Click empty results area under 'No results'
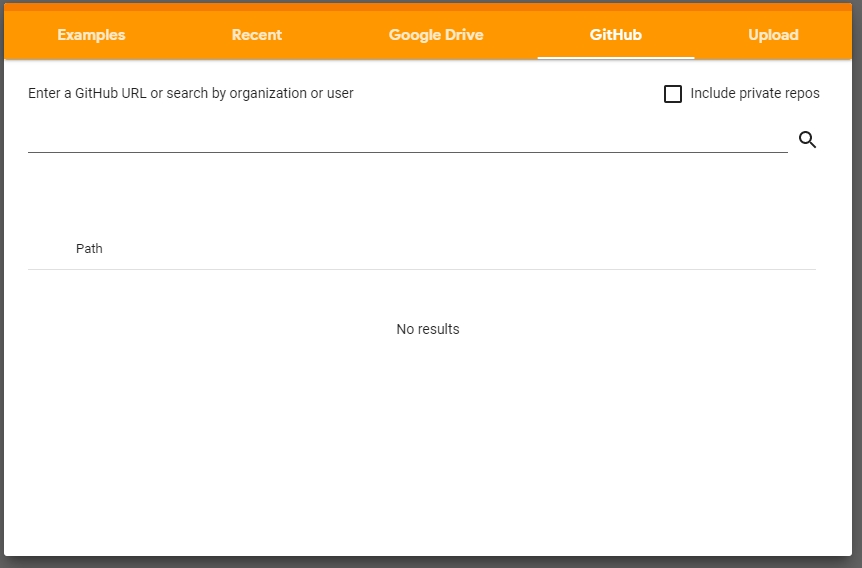Viewport: 862px width, 568px height. pyautogui.click(x=428, y=440)
